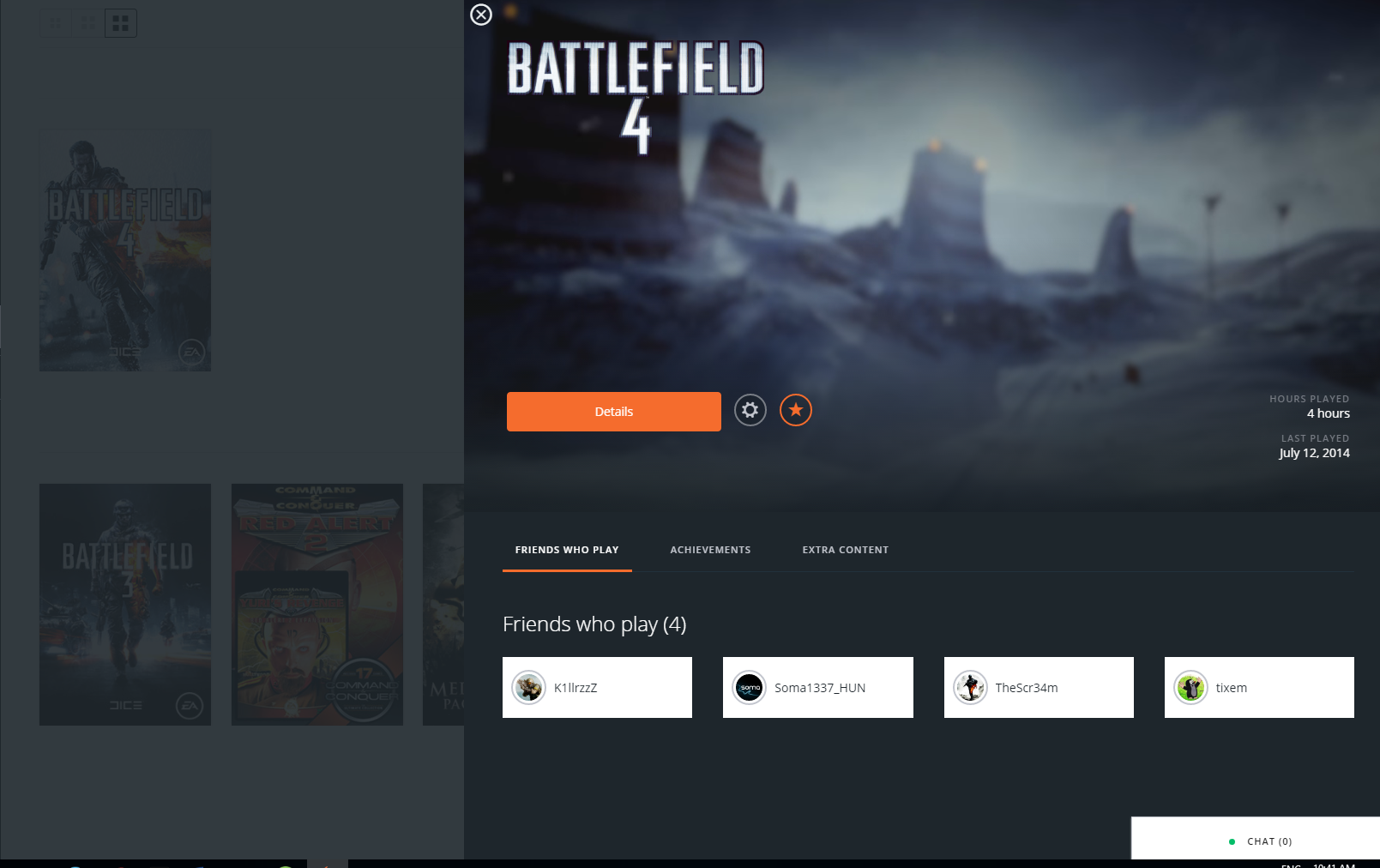Image resolution: width=1380 pixels, height=868 pixels.
Task: Click the "4 hours" played value
Action: pyautogui.click(x=1329, y=413)
